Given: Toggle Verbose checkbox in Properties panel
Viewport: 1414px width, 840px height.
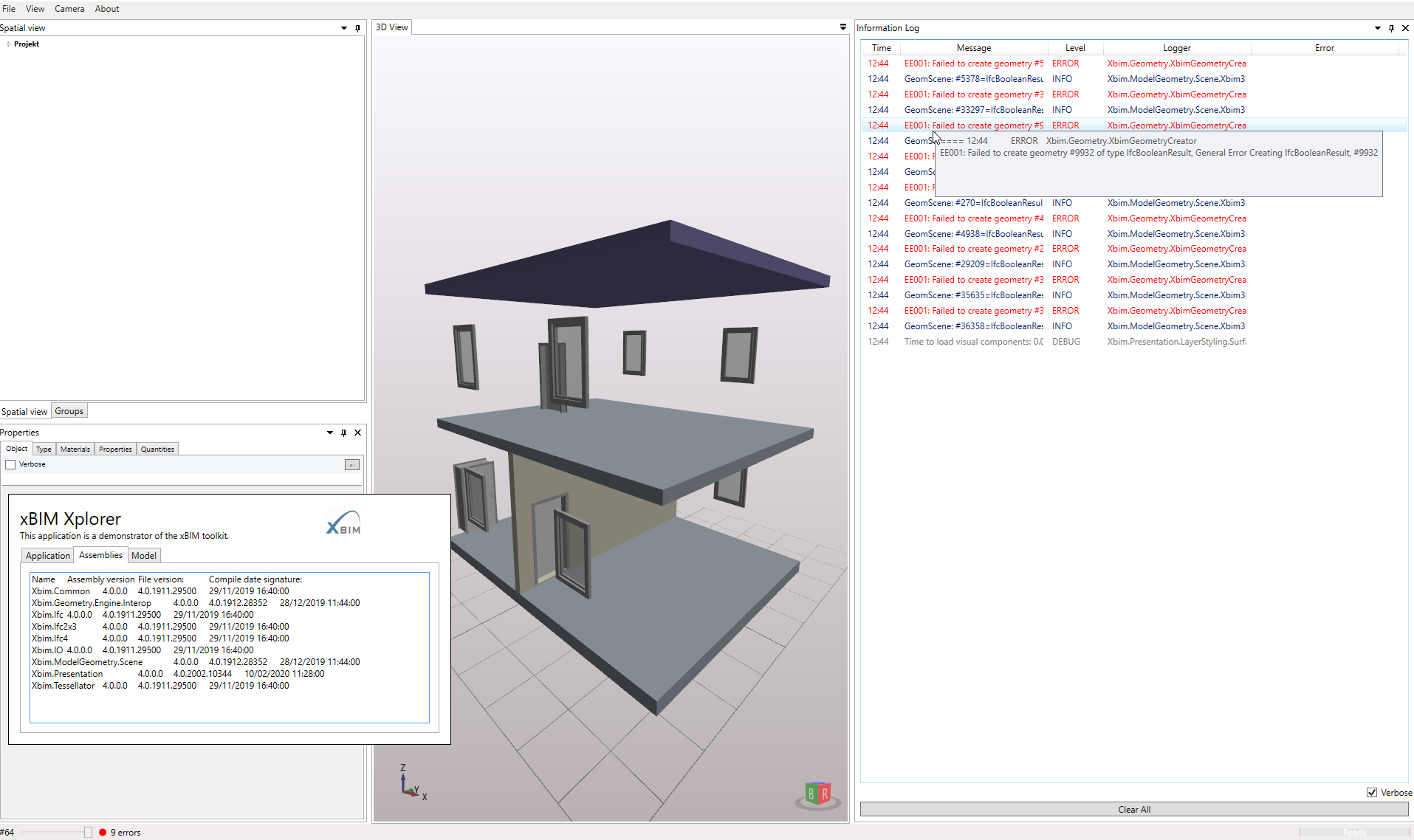Looking at the screenshot, I should pos(10,464).
